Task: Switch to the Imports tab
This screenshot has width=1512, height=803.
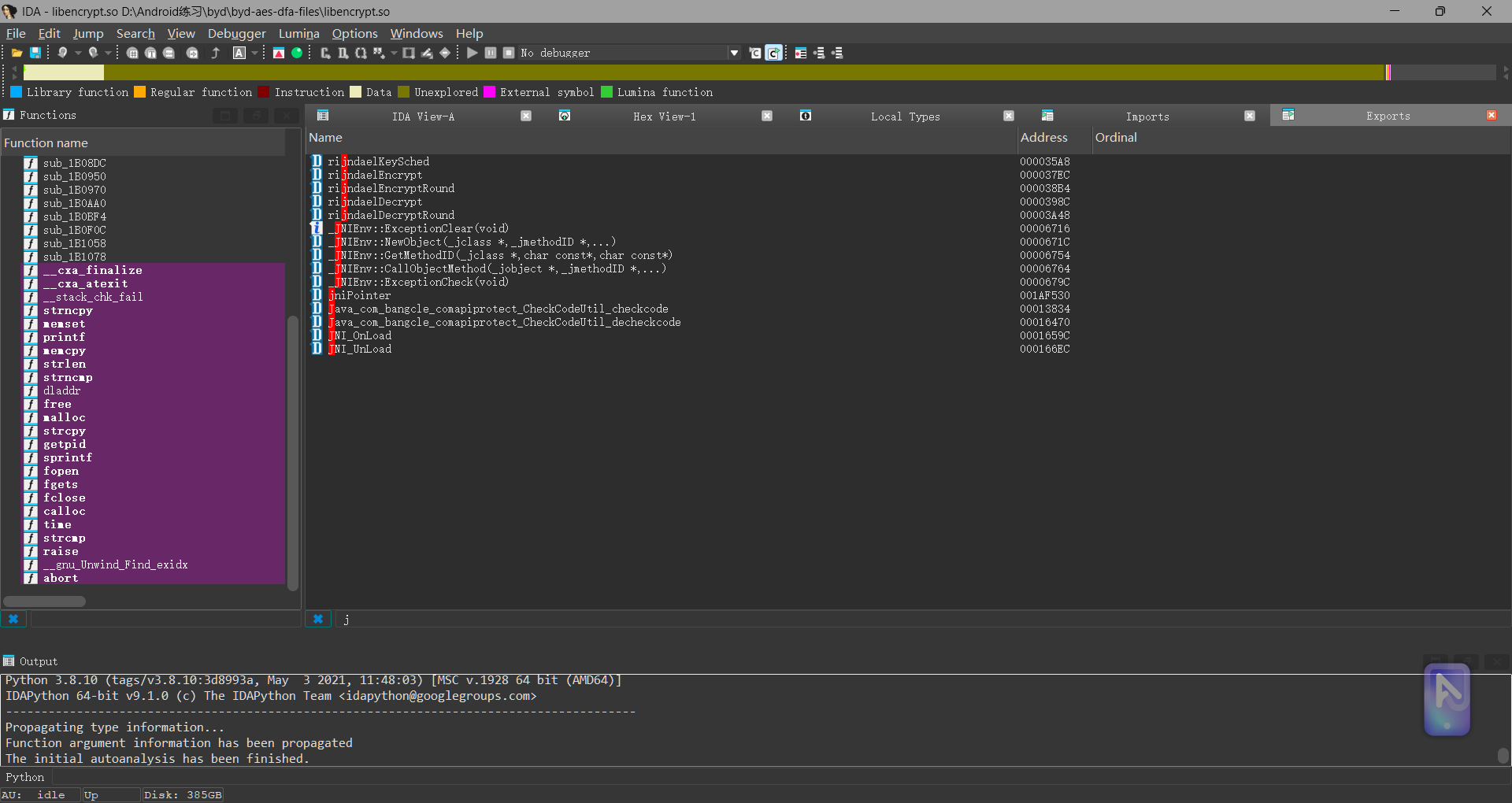Action: tap(1147, 117)
